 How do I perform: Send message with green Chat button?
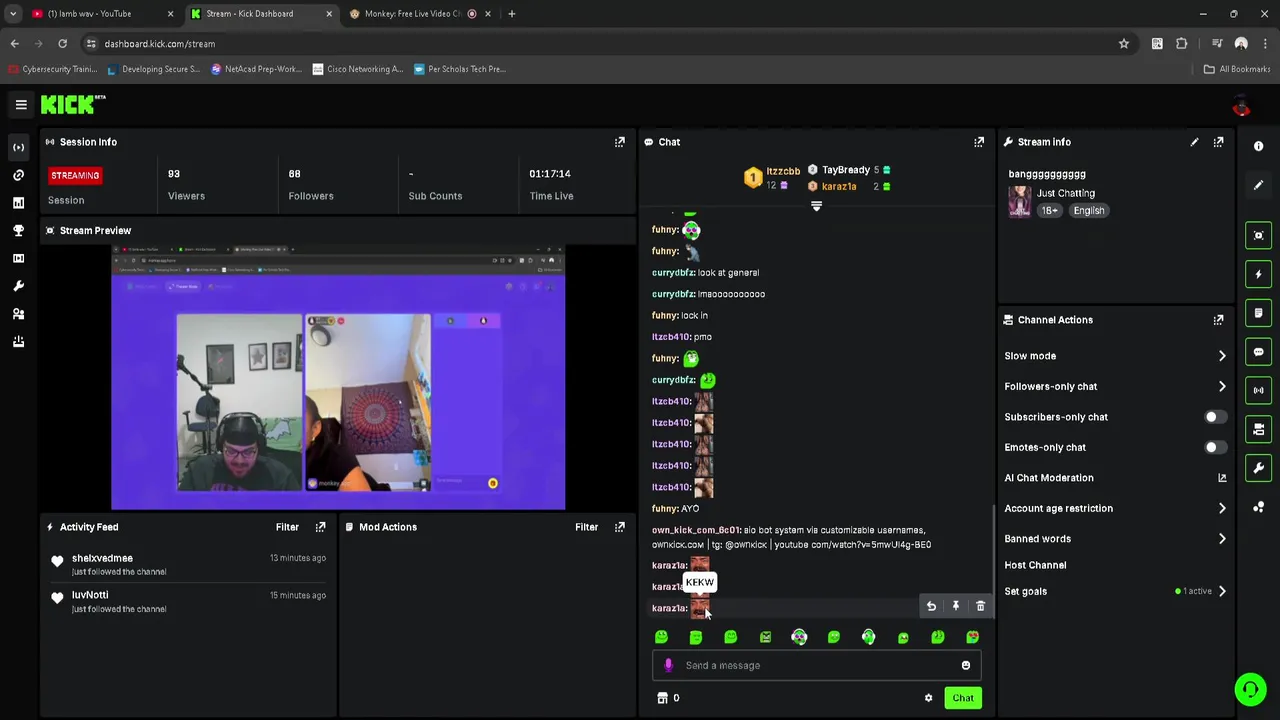coord(963,698)
